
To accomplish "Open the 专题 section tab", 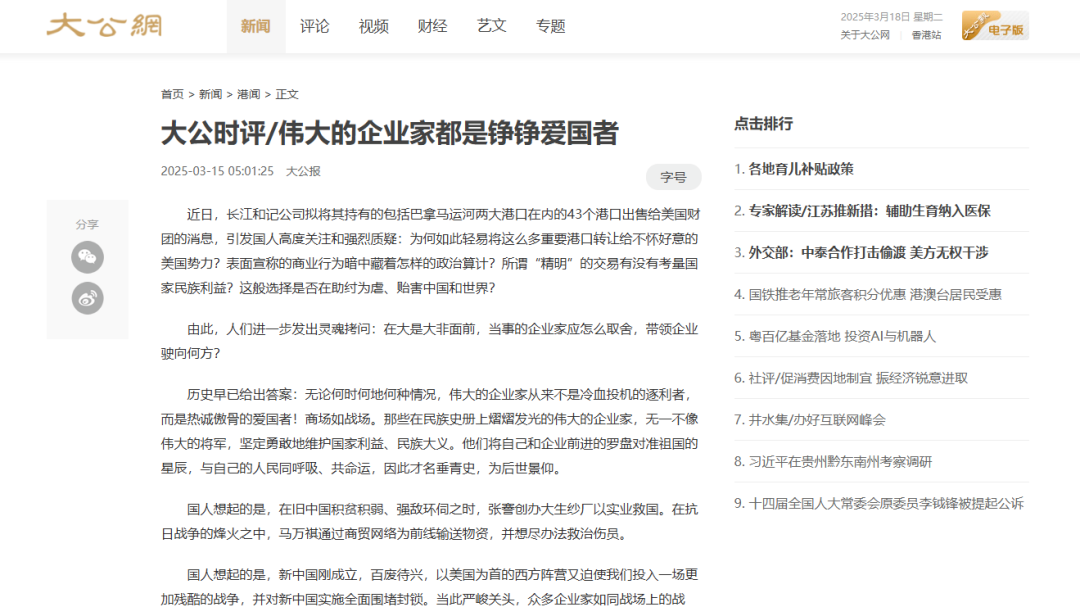I will click(551, 27).
